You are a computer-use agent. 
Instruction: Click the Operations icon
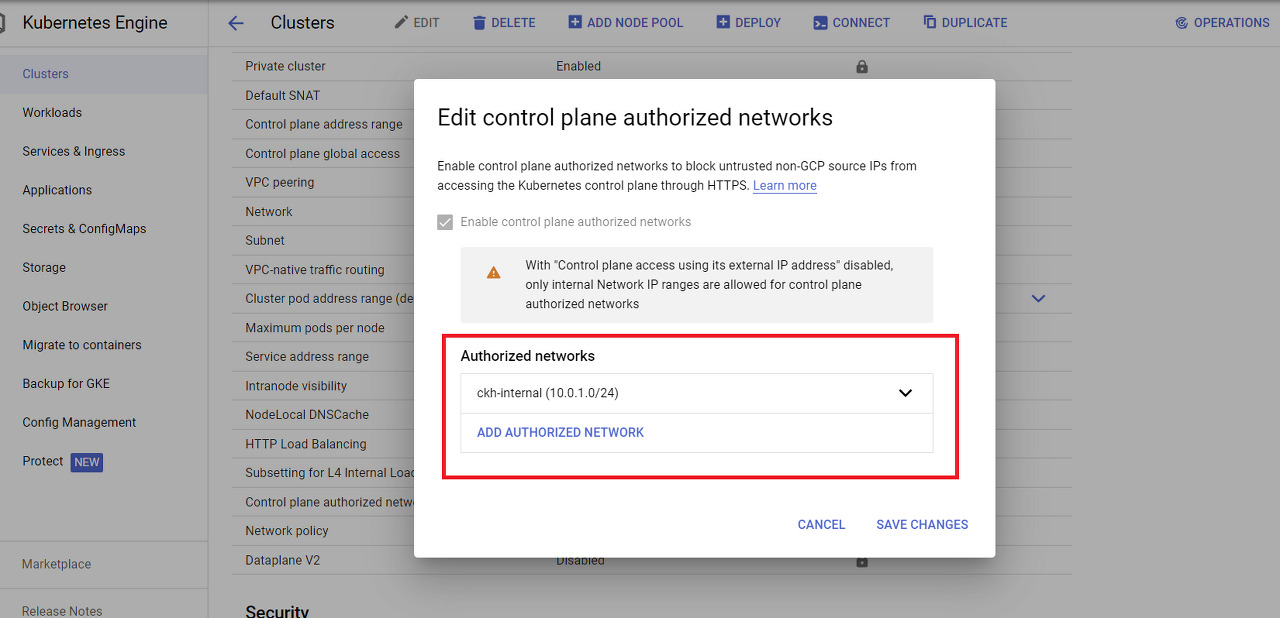1182,22
